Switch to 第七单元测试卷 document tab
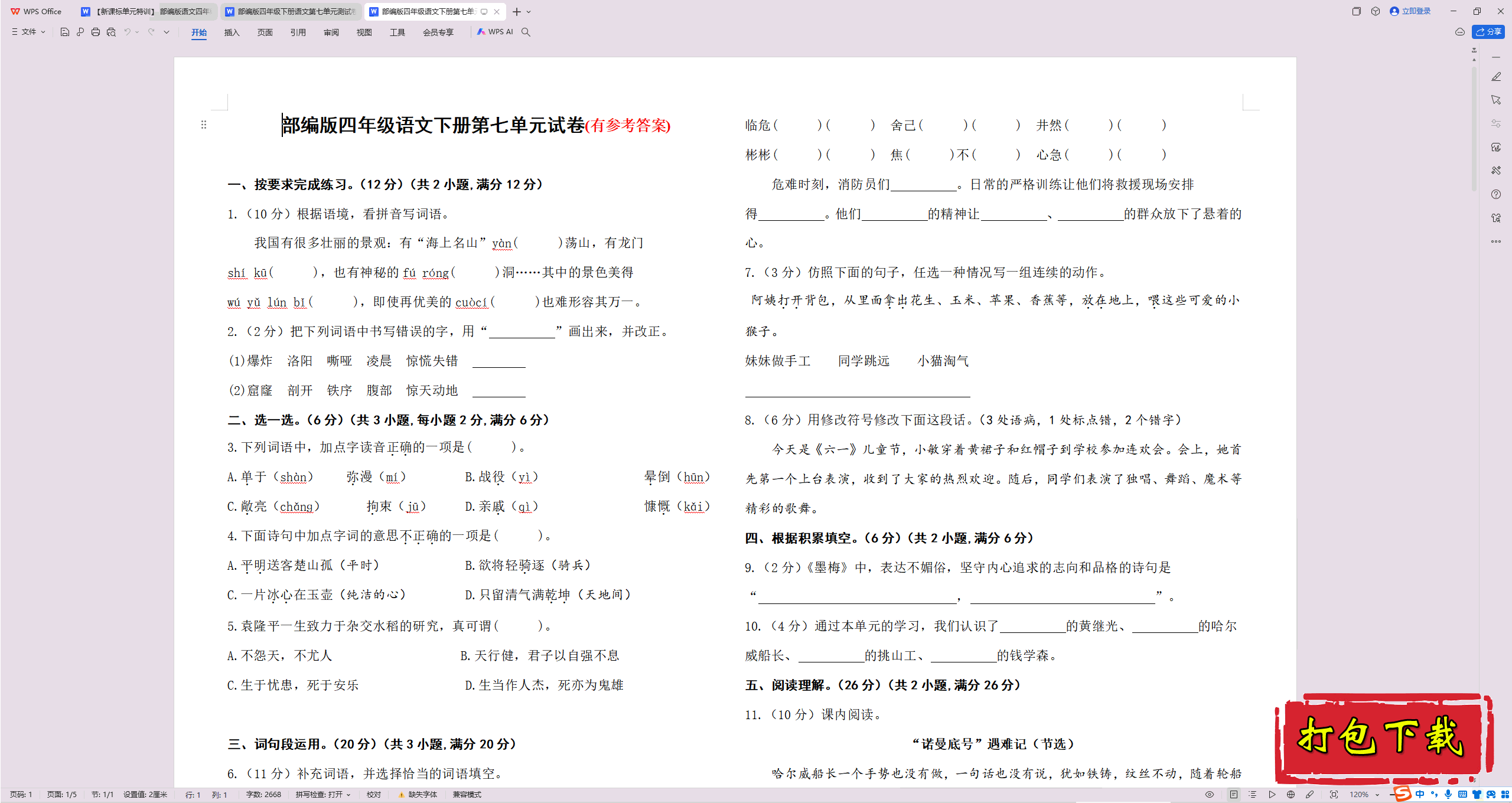This screenshot has width=1512, height=803. point(292,12)
